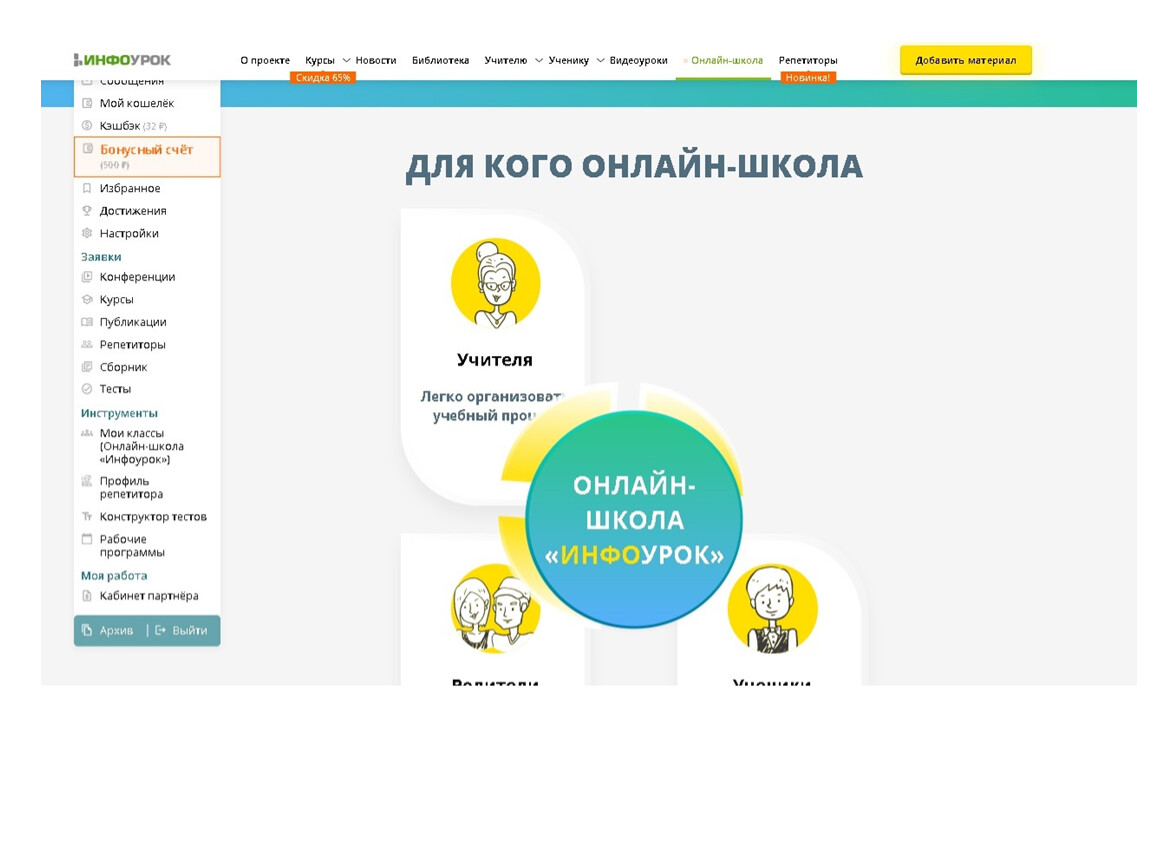Open Библиотека in the top menu
Viewport: 1150px width, 864px height.
pyautogui.click(x=441, y=60)
